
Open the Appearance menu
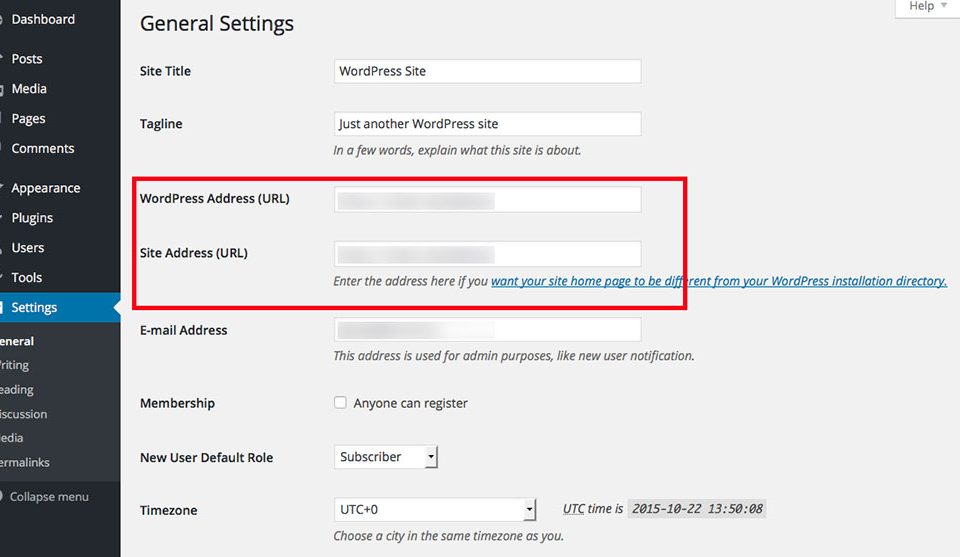click(x=45, y=188)
